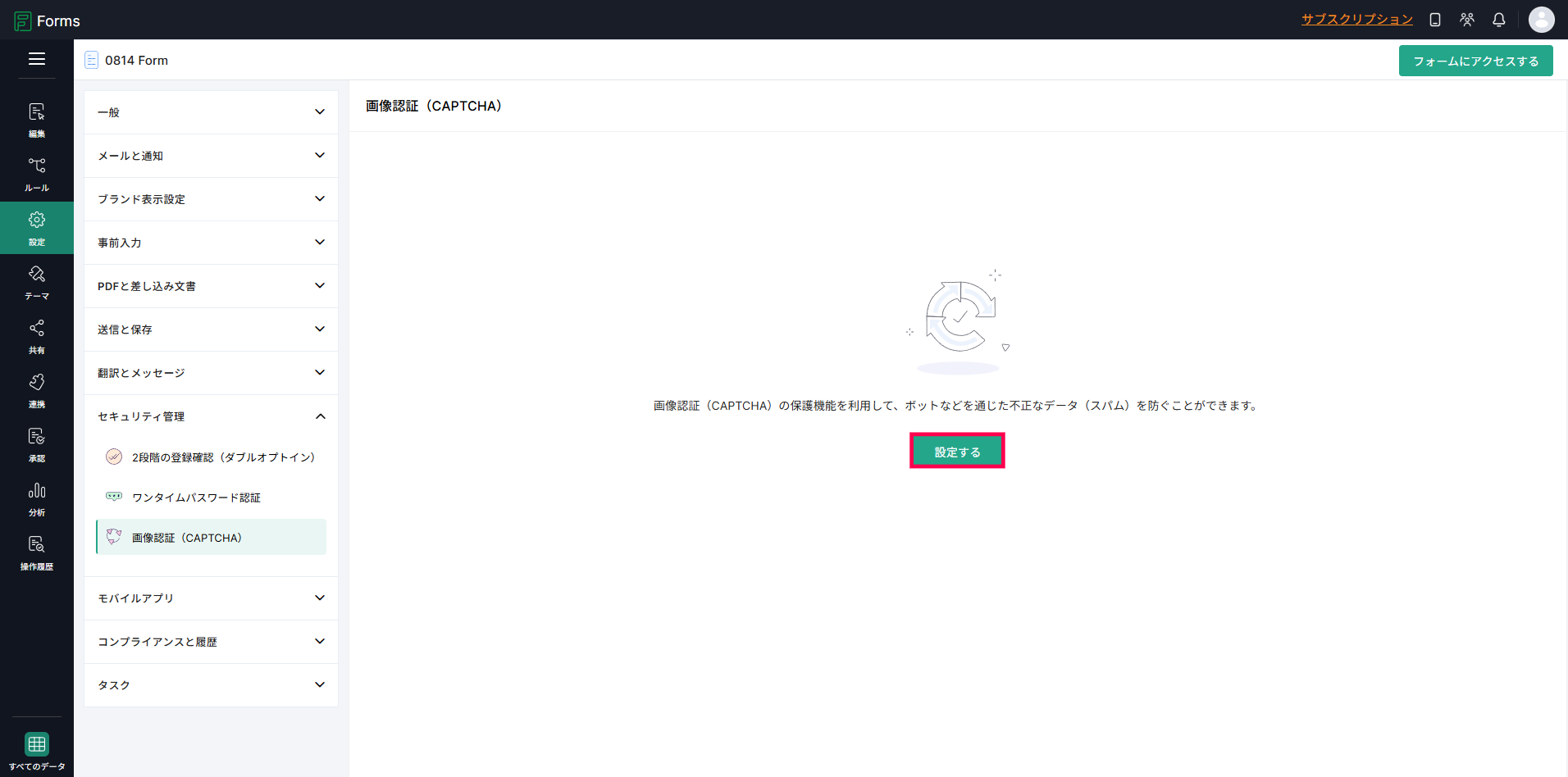Open the サブスクリプション link

click(x=1357, y=20)
